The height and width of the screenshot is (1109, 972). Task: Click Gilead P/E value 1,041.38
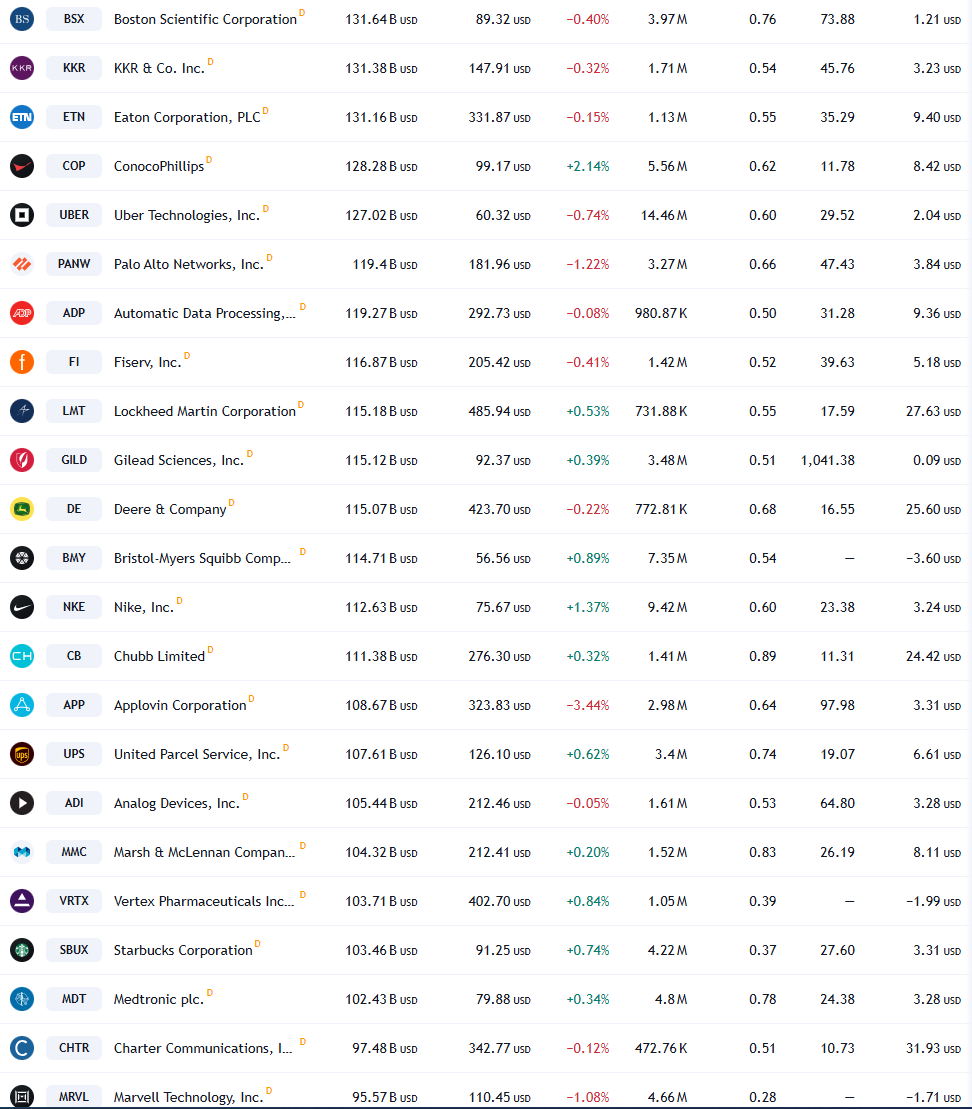pyautogui.click(x=828, y=460)
